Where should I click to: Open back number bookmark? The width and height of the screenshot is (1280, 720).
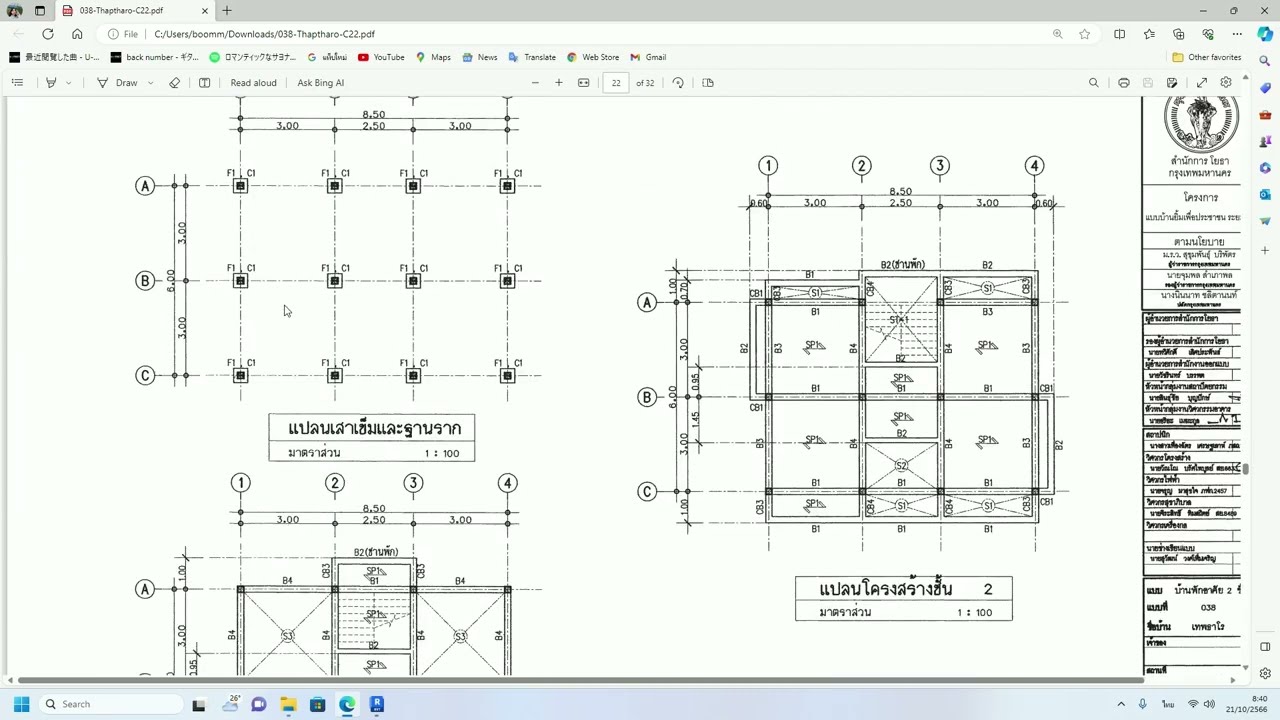(x=155, y=57)
